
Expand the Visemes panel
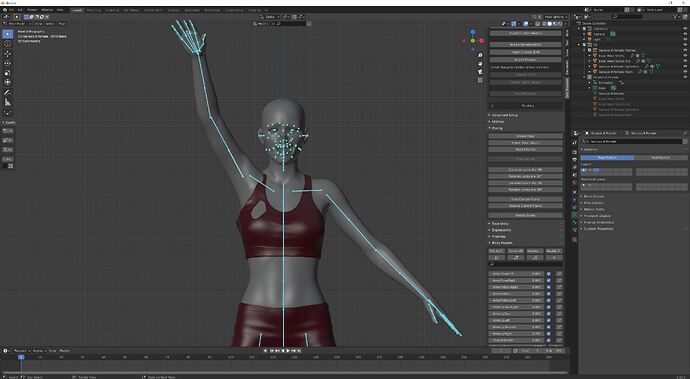pyautogui.click(x=498, y=236)
